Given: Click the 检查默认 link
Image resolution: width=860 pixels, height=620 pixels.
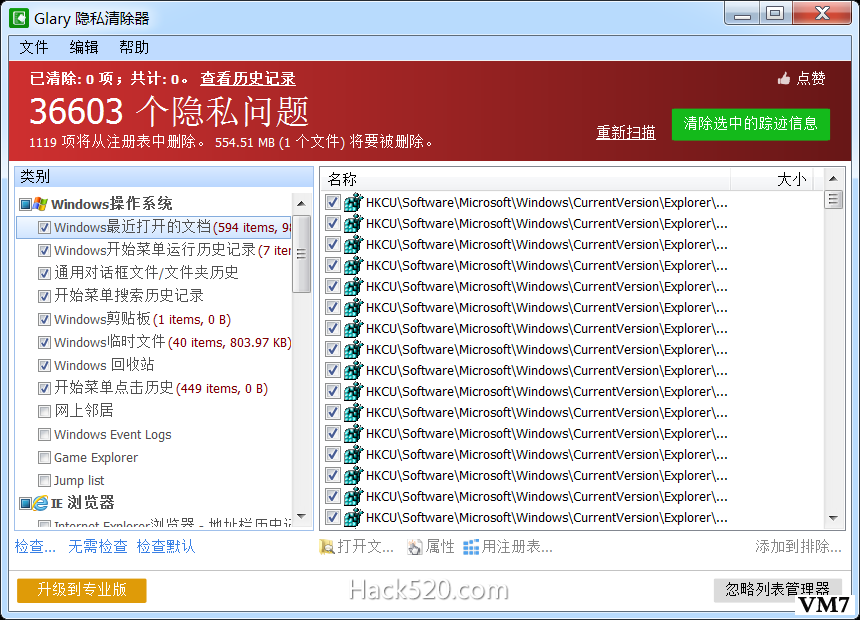Looking at the screenshot, I should 166,546.
